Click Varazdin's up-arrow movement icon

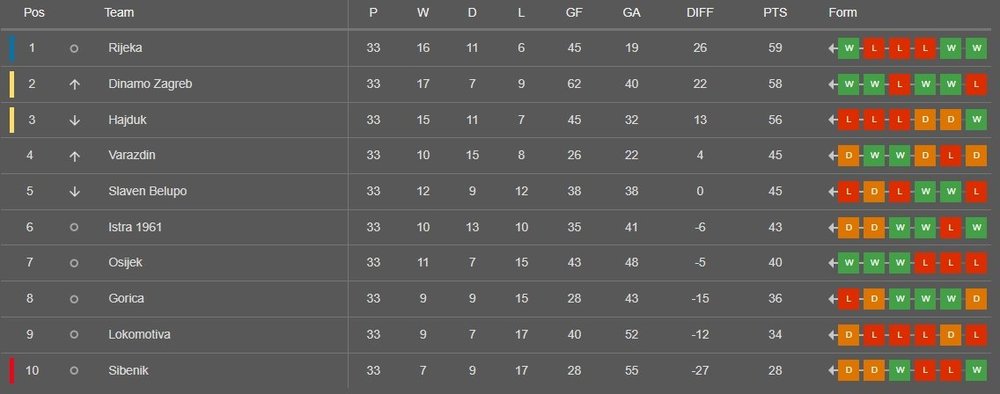[74, 156]
